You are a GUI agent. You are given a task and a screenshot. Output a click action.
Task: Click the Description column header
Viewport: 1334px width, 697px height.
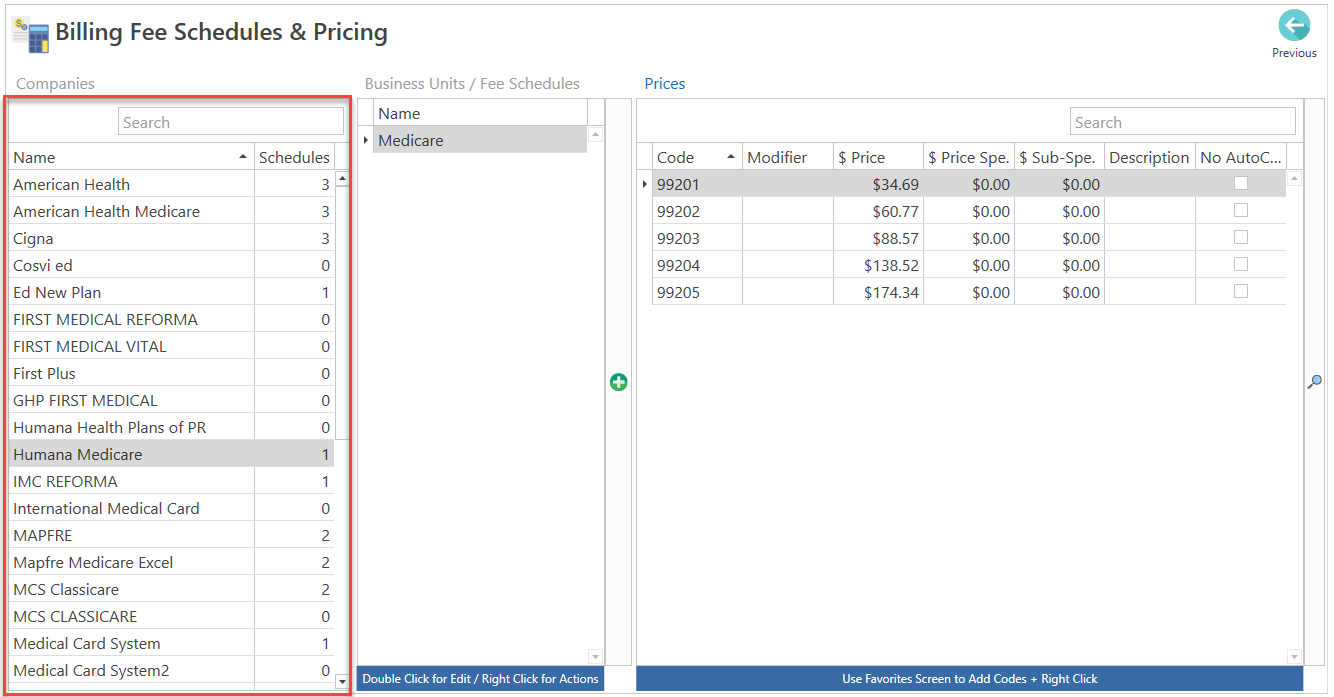1150,157
